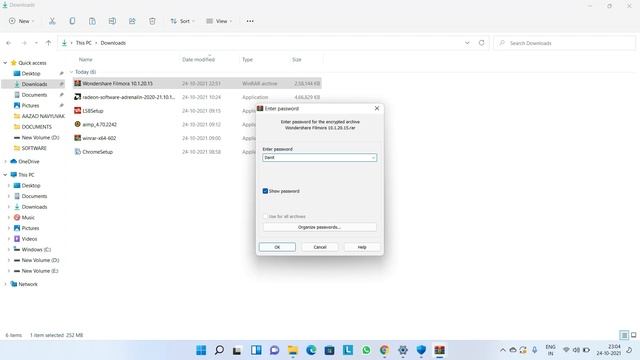
Task: Open Windows Security shield on taskbar
Action: click(x=421, y=350)
